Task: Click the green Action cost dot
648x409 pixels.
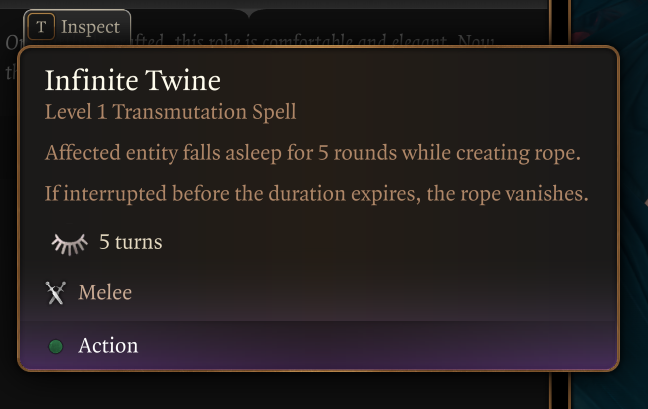Action: tap(56, 346)
